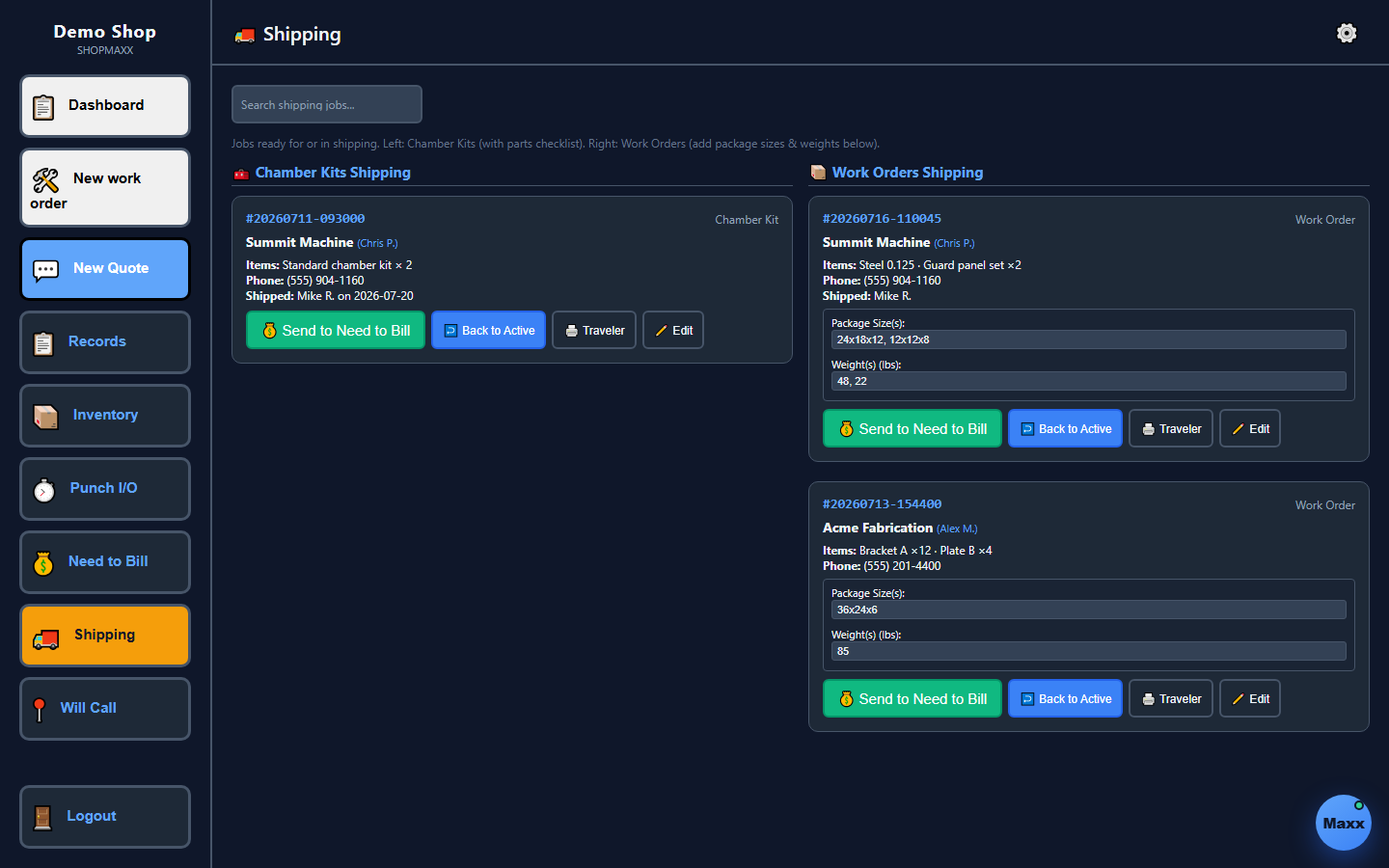Open Traveler for Acme Fabrication job
Viewport: 1389px width, 868px height.
click(1171, 698)
